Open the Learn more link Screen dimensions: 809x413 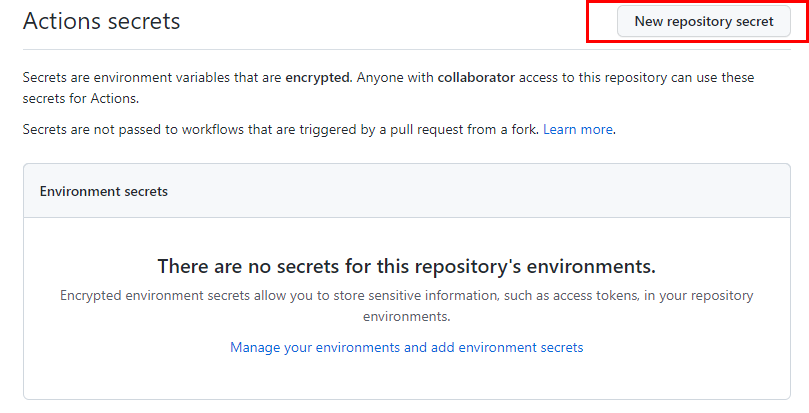(x=578, y=129)
